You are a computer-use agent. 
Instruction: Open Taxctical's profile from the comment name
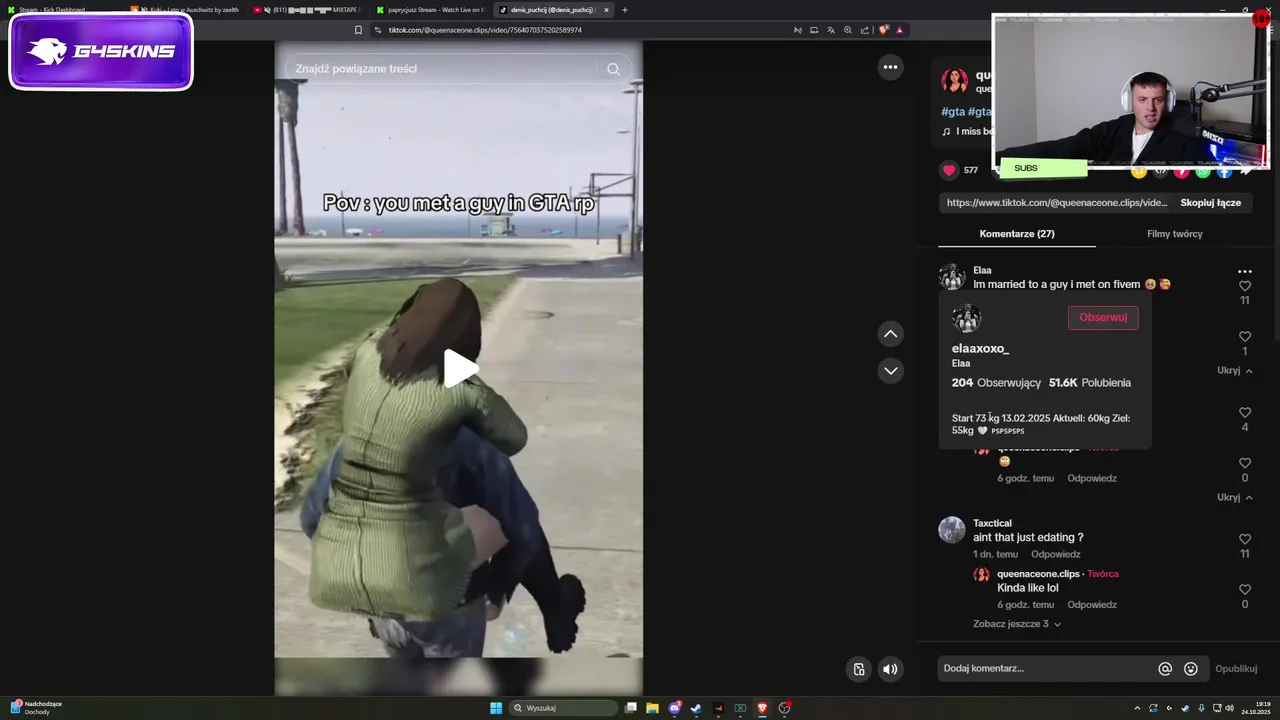992,523
